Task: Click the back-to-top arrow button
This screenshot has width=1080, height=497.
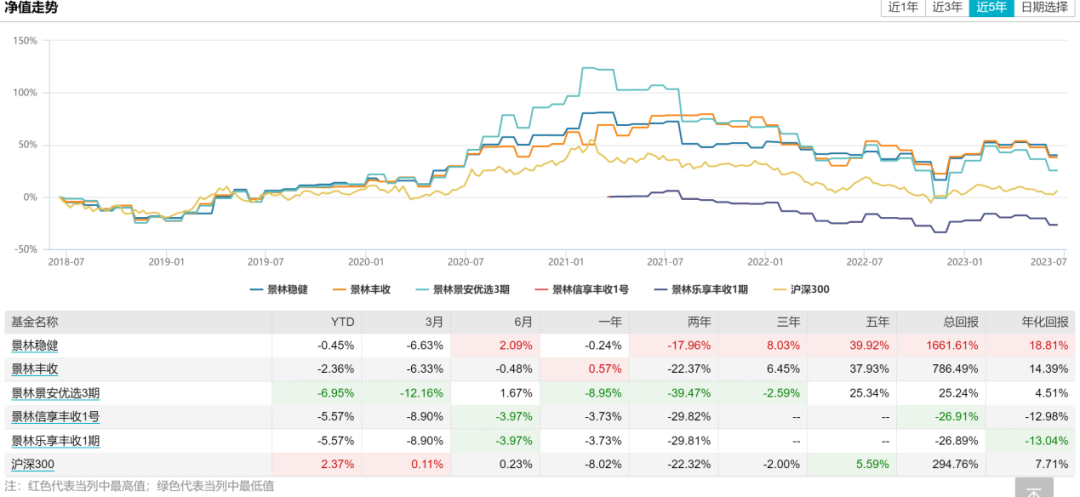Action: coord(1033,487)
